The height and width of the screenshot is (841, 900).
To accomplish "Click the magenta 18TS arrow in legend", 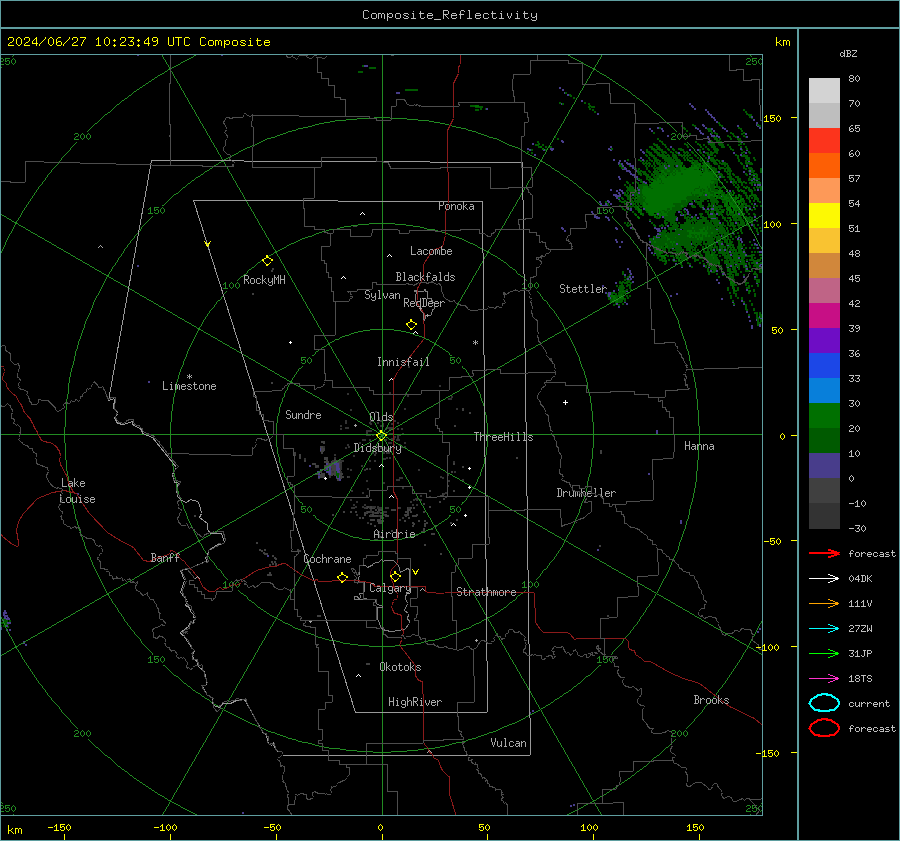I will (824, 679).
